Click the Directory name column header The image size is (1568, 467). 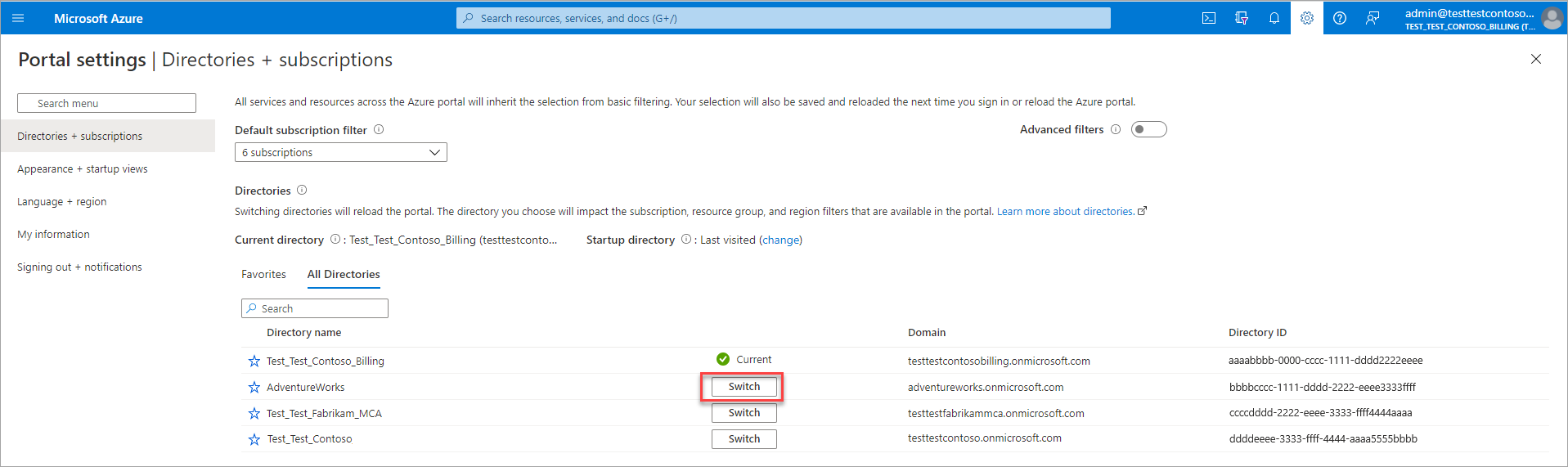[303, 332]
